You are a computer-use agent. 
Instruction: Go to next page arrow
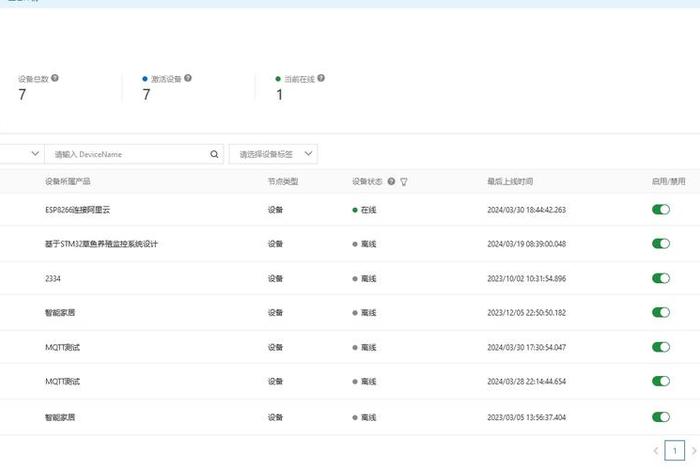tap(694, 451)
